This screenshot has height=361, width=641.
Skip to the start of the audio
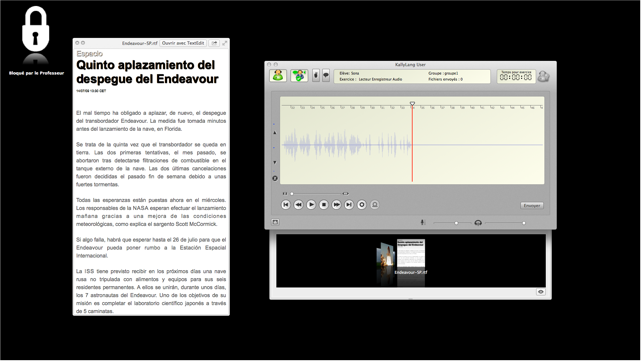pyautogui.click(x=286, y=204)
